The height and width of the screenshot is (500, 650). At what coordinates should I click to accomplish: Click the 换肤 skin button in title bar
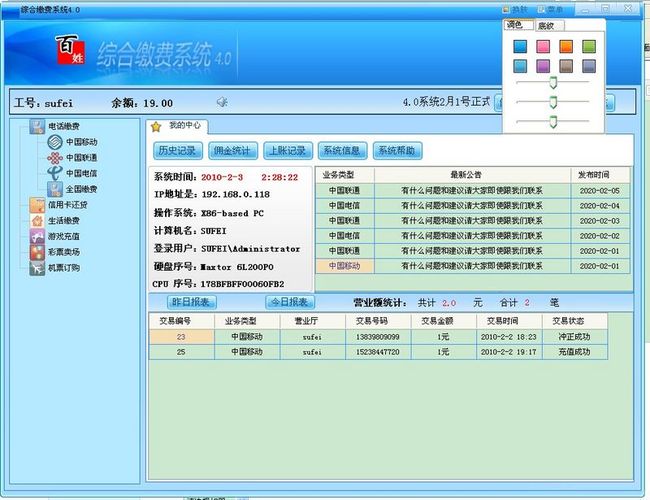point(515,9)
